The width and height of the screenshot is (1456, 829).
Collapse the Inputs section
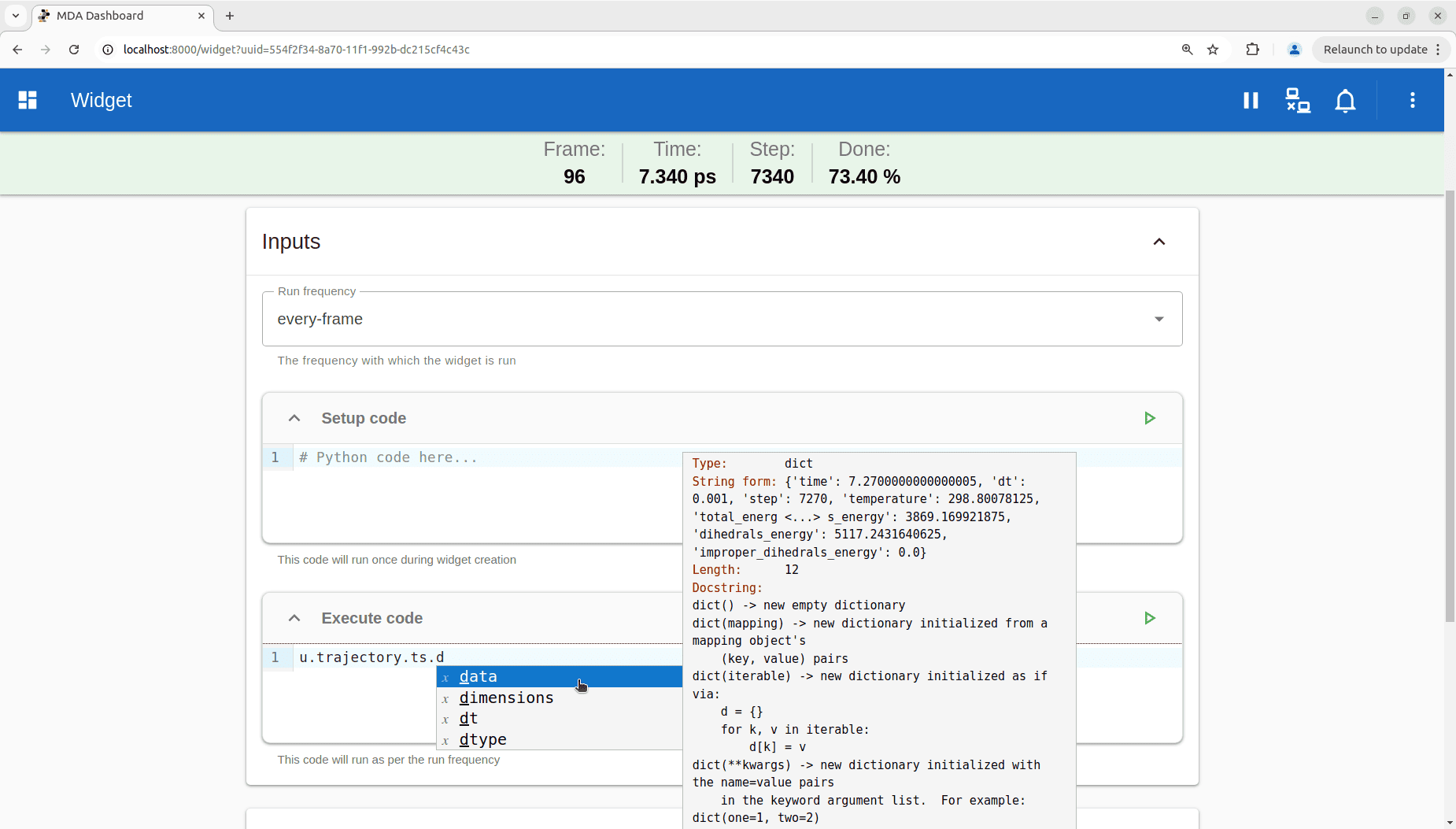1159,242
